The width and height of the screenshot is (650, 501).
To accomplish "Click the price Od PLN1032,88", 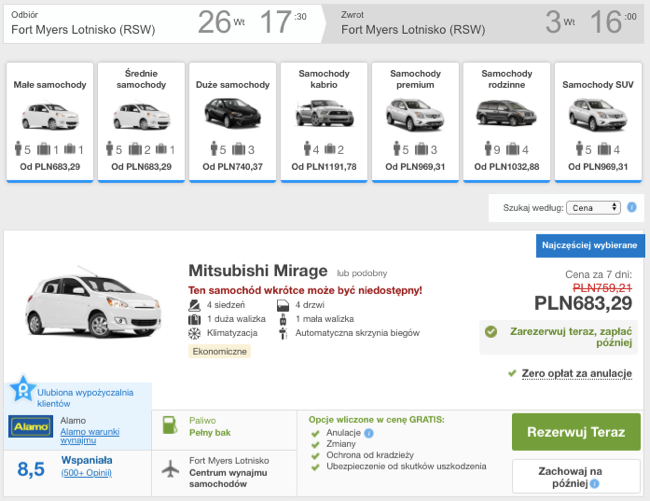I will pyautogui.click(x=507, y=167).
